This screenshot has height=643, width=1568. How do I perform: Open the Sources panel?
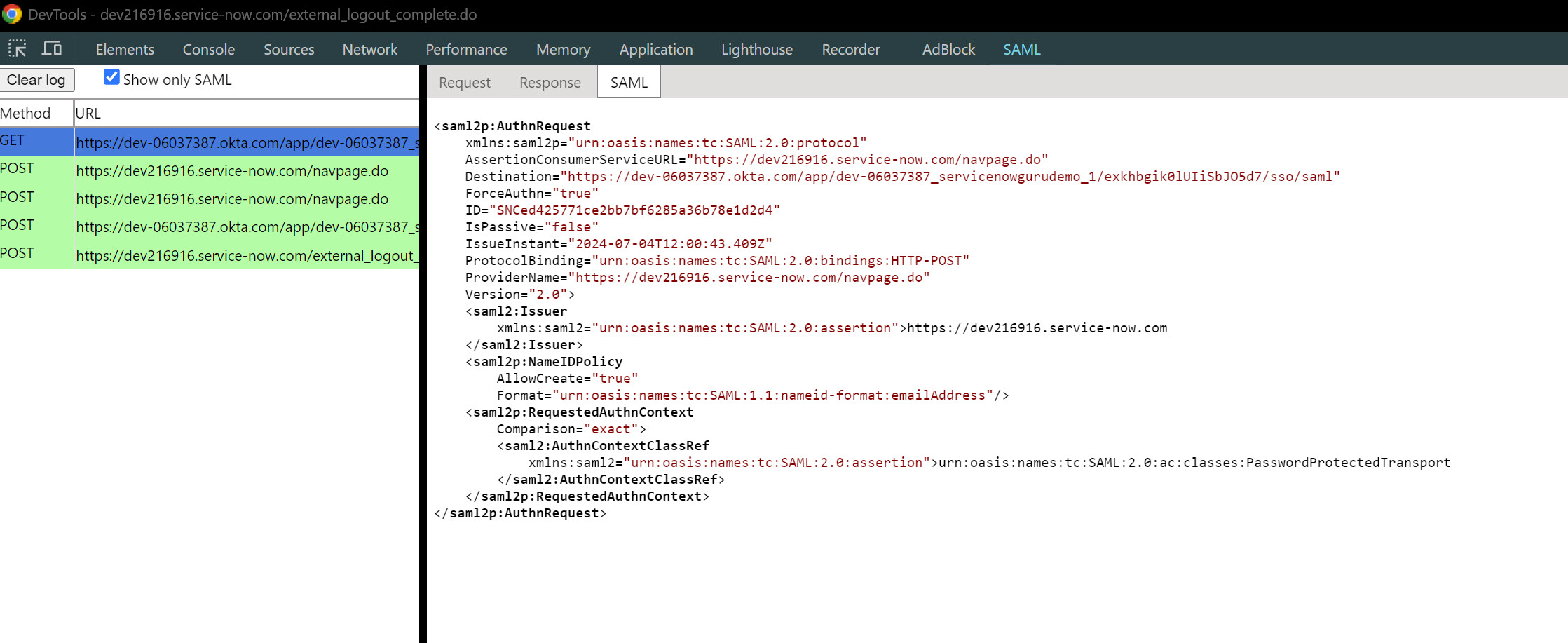pyautogui.click(x=289, y=50)
